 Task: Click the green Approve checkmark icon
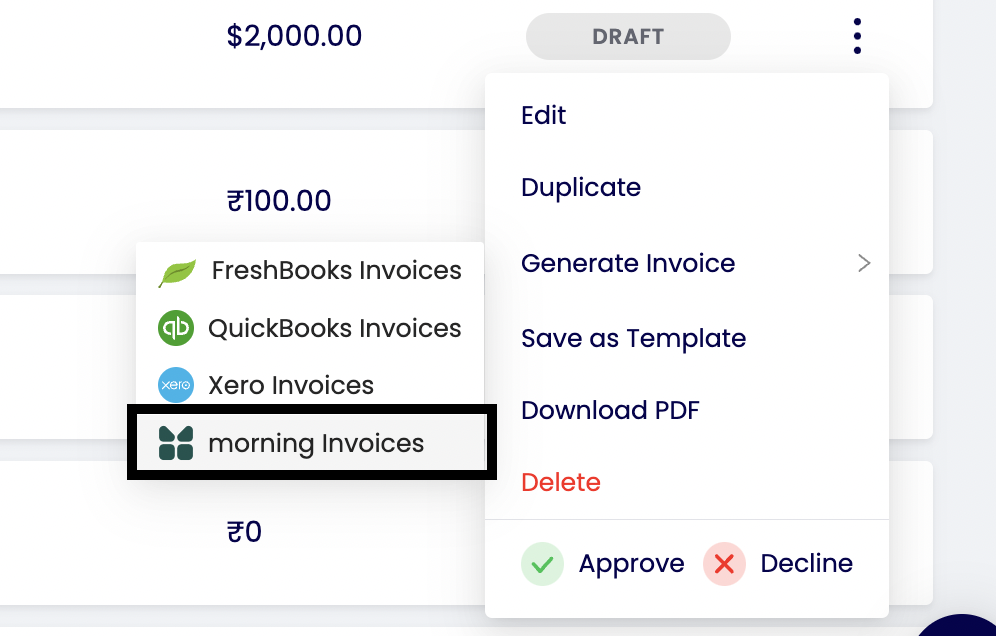point(542,564)
